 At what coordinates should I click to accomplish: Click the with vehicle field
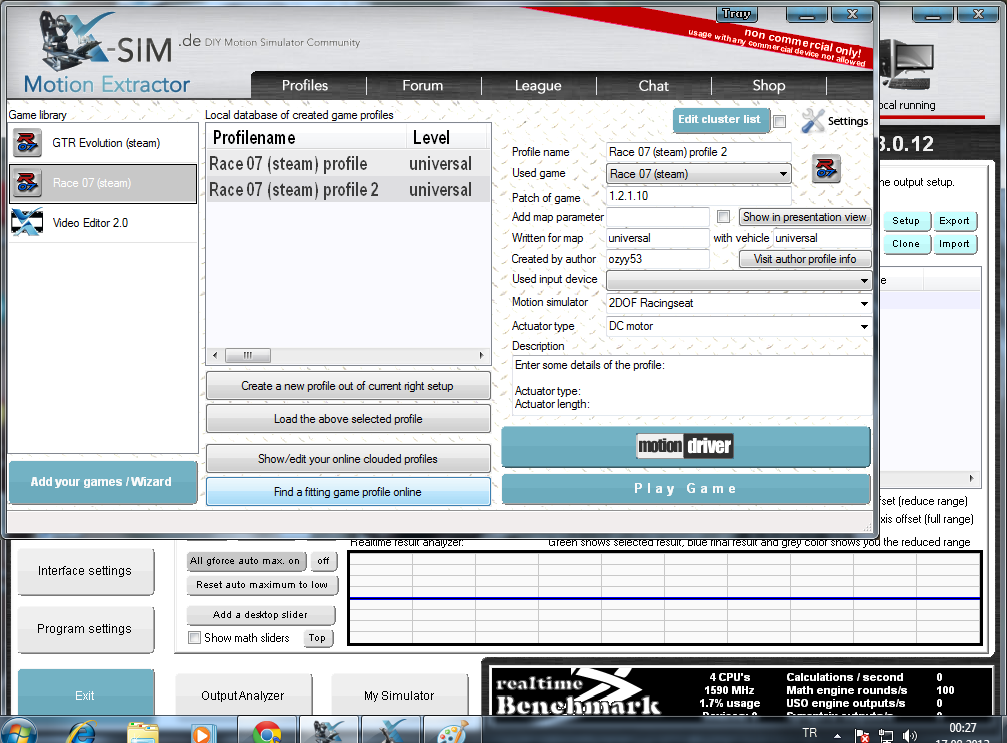coord(822,238)
